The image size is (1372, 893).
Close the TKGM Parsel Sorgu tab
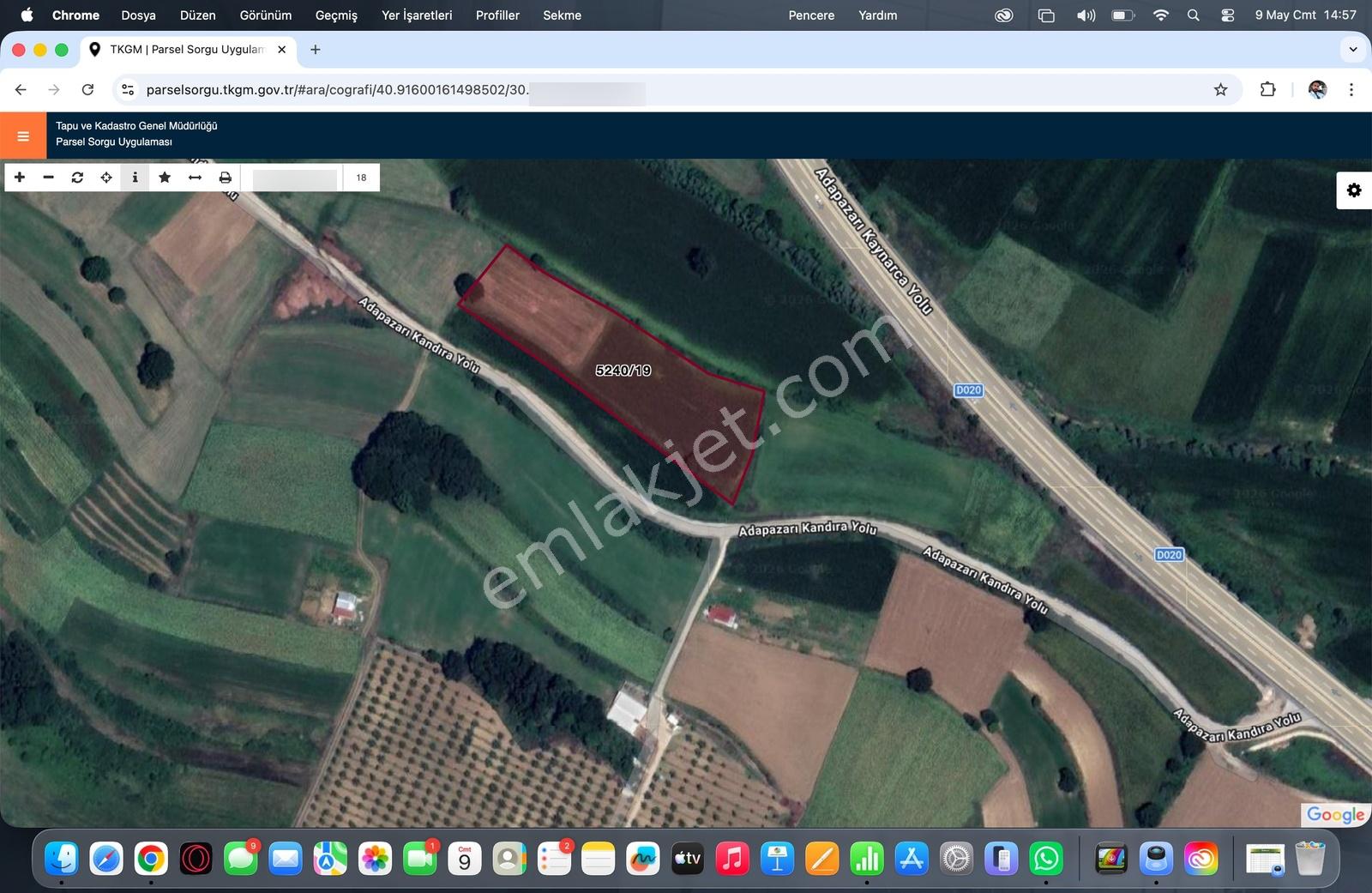[281, 50]
